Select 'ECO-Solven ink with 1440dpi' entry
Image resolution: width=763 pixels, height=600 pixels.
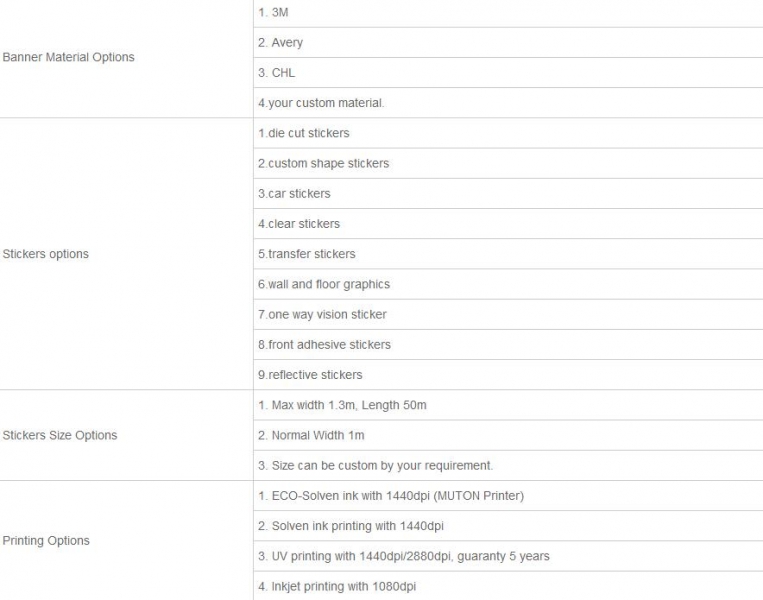(508, 496)
